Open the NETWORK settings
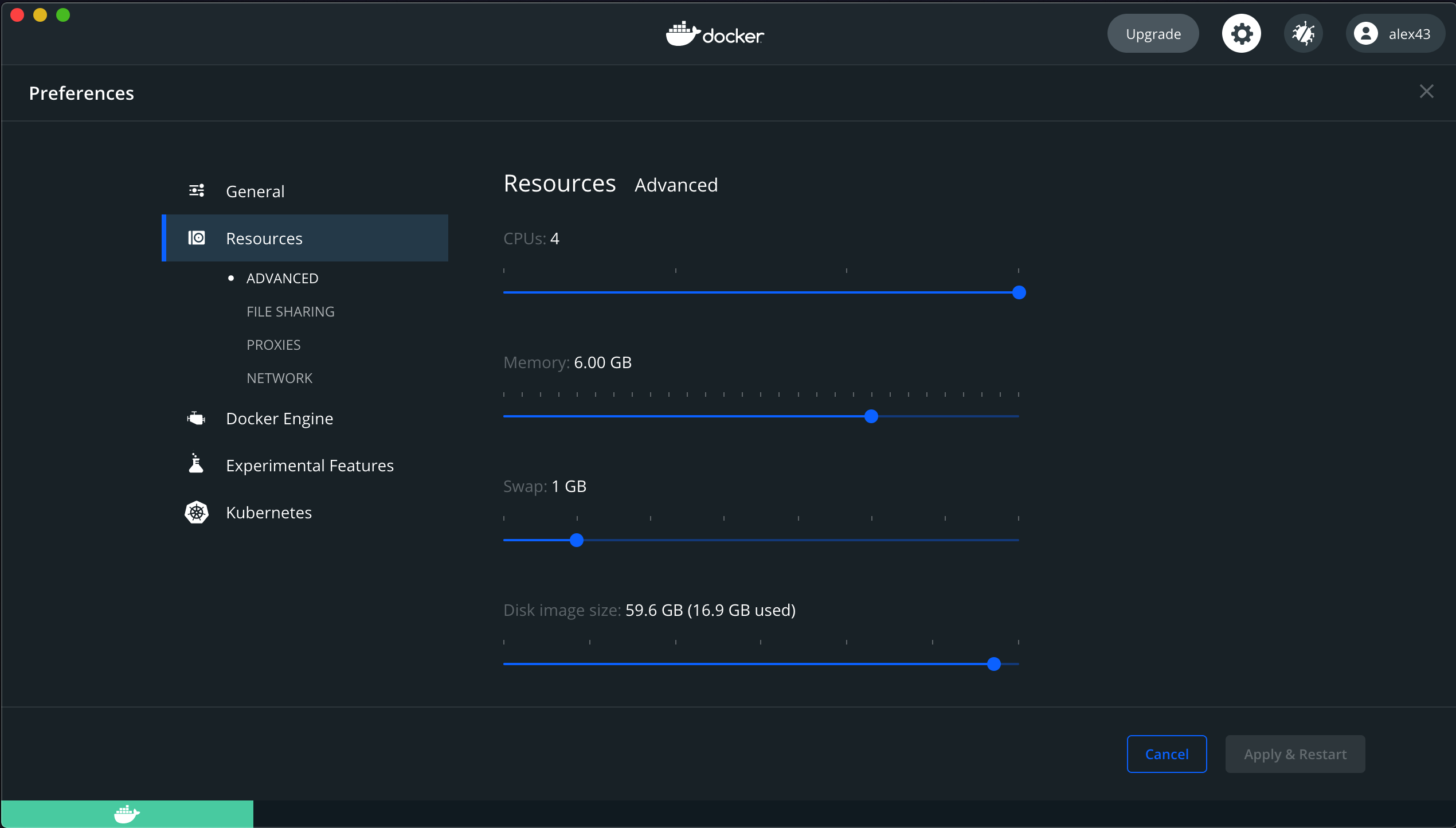 279,377
